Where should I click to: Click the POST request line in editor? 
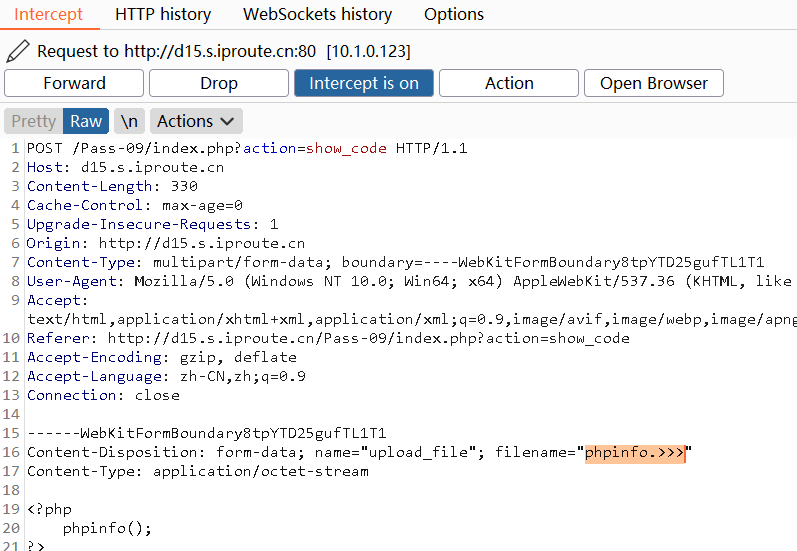pos(247,149)
